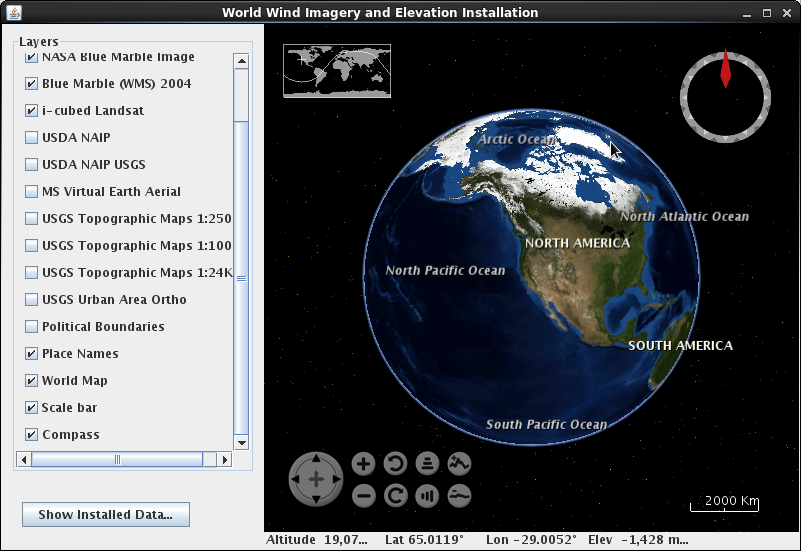Decrease vertical exaggeration with flat terrain icon
801x551 pixels.
pos(459,495)
